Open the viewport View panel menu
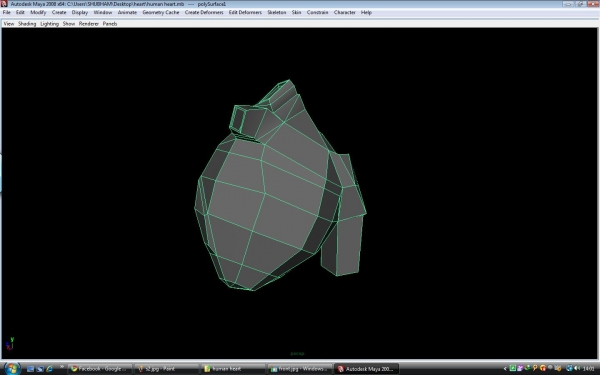The height and width of the screenshot is (375, 600). point(9,24)
